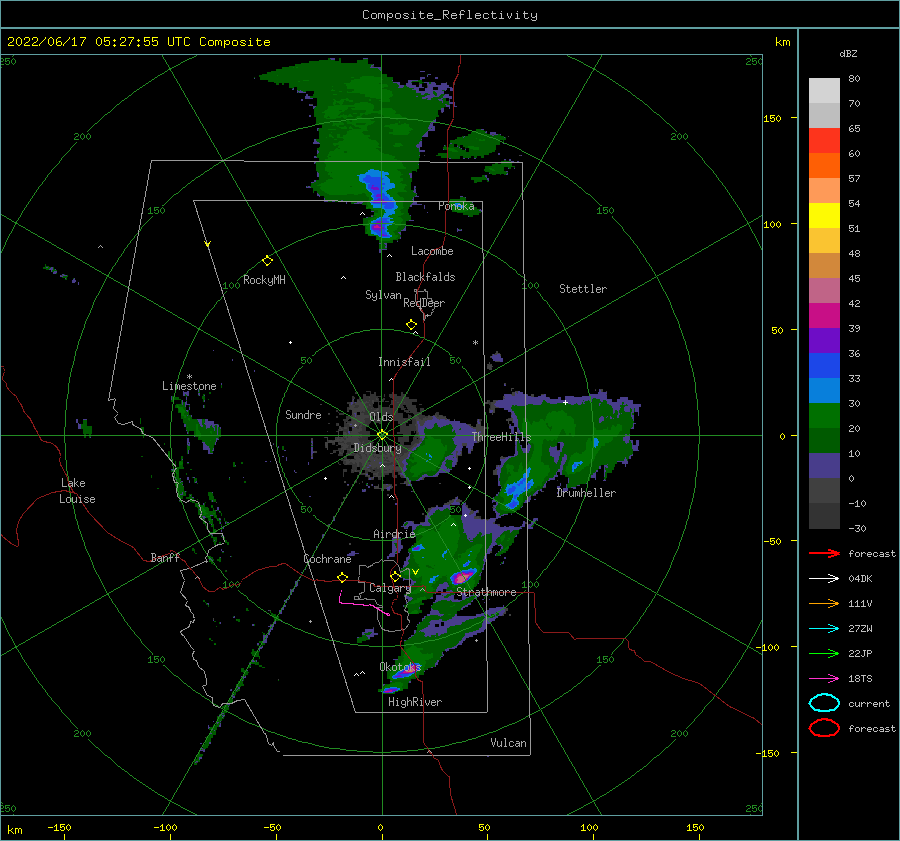Image resolution: width=900 pixels, height=841 pixels.
Task: Click the Drumheller city label
Action: pos(586,493)
